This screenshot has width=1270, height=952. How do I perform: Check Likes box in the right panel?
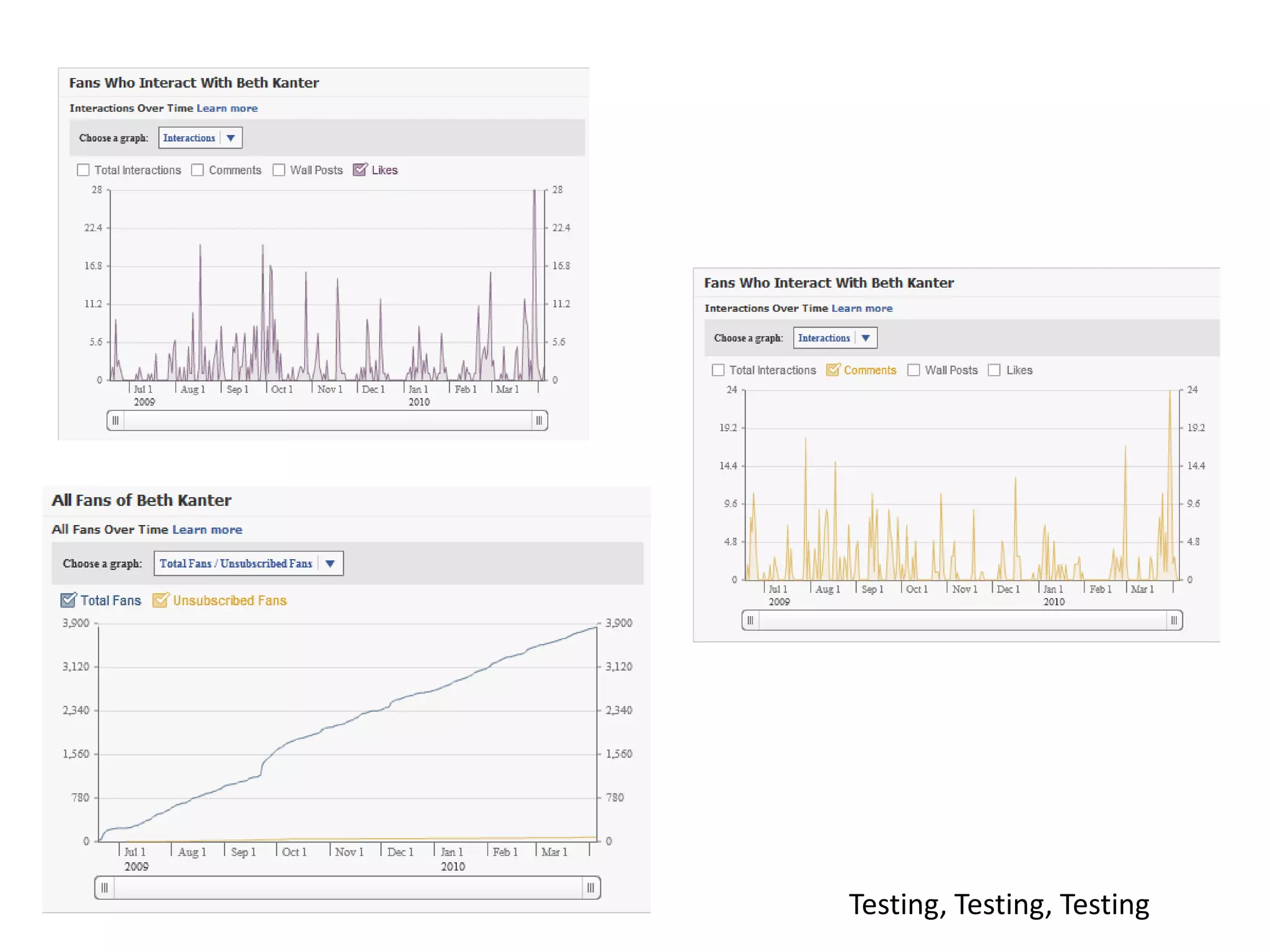pyautogui.click(x=994, y=370)
